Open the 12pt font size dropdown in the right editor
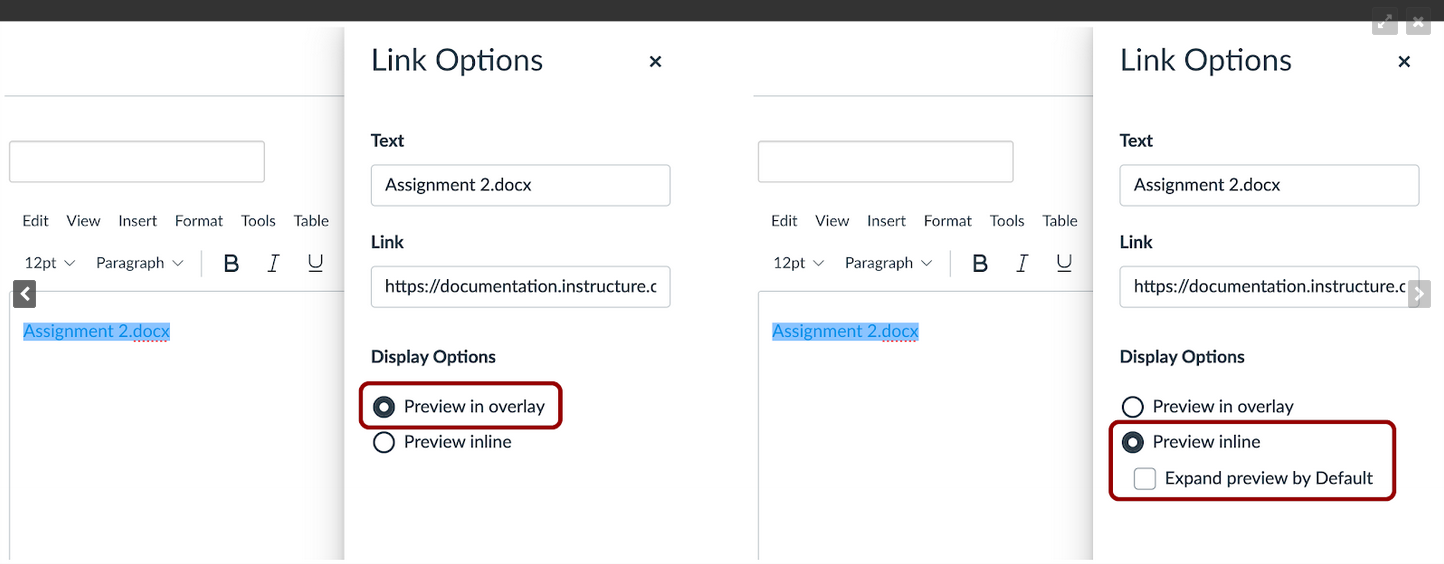The height and width of the screenshot is (564, 1444). click(x=799, y=263)
